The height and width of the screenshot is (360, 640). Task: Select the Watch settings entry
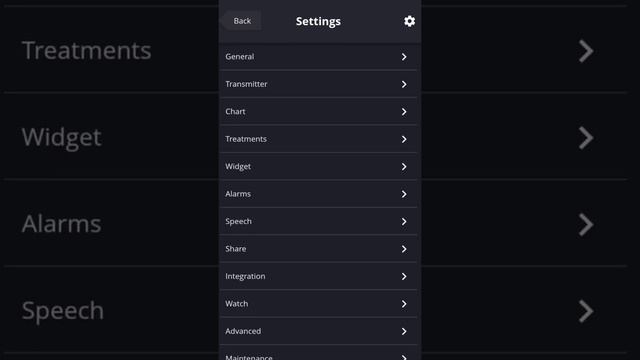(x=318, y=304)
